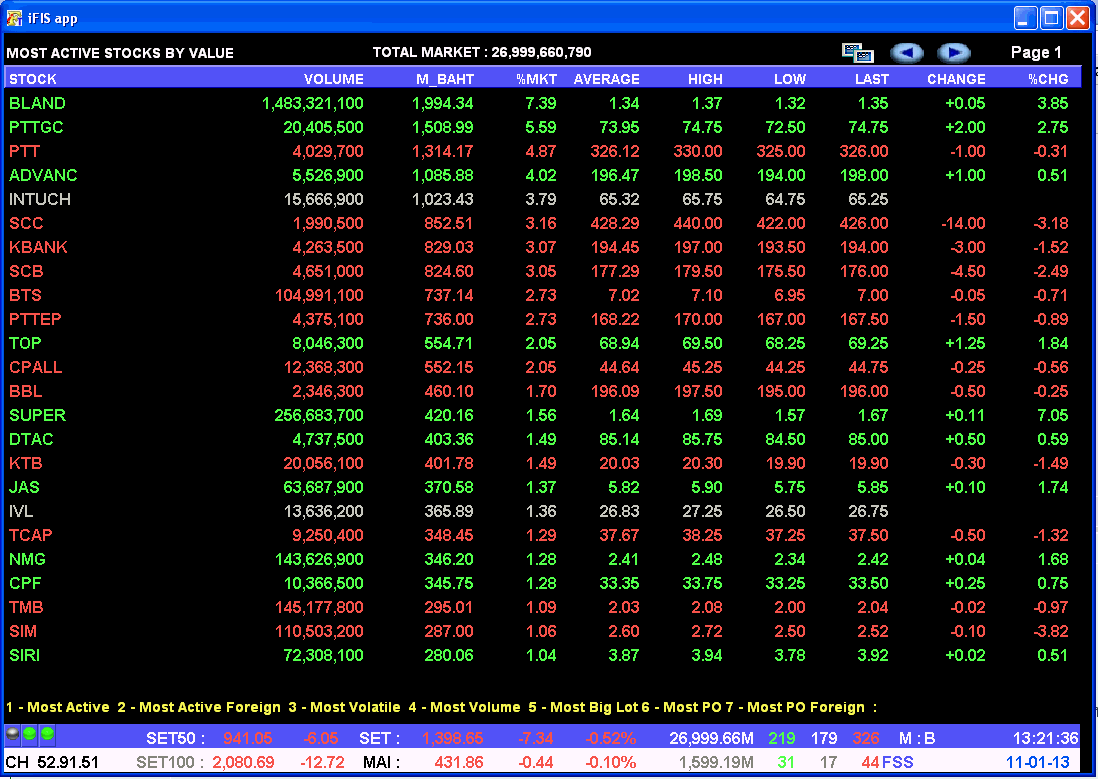This screenshot has width=1098, height=779.
Task: Select the PTTEP stock symbol
Action: click(x=35, y=319)
